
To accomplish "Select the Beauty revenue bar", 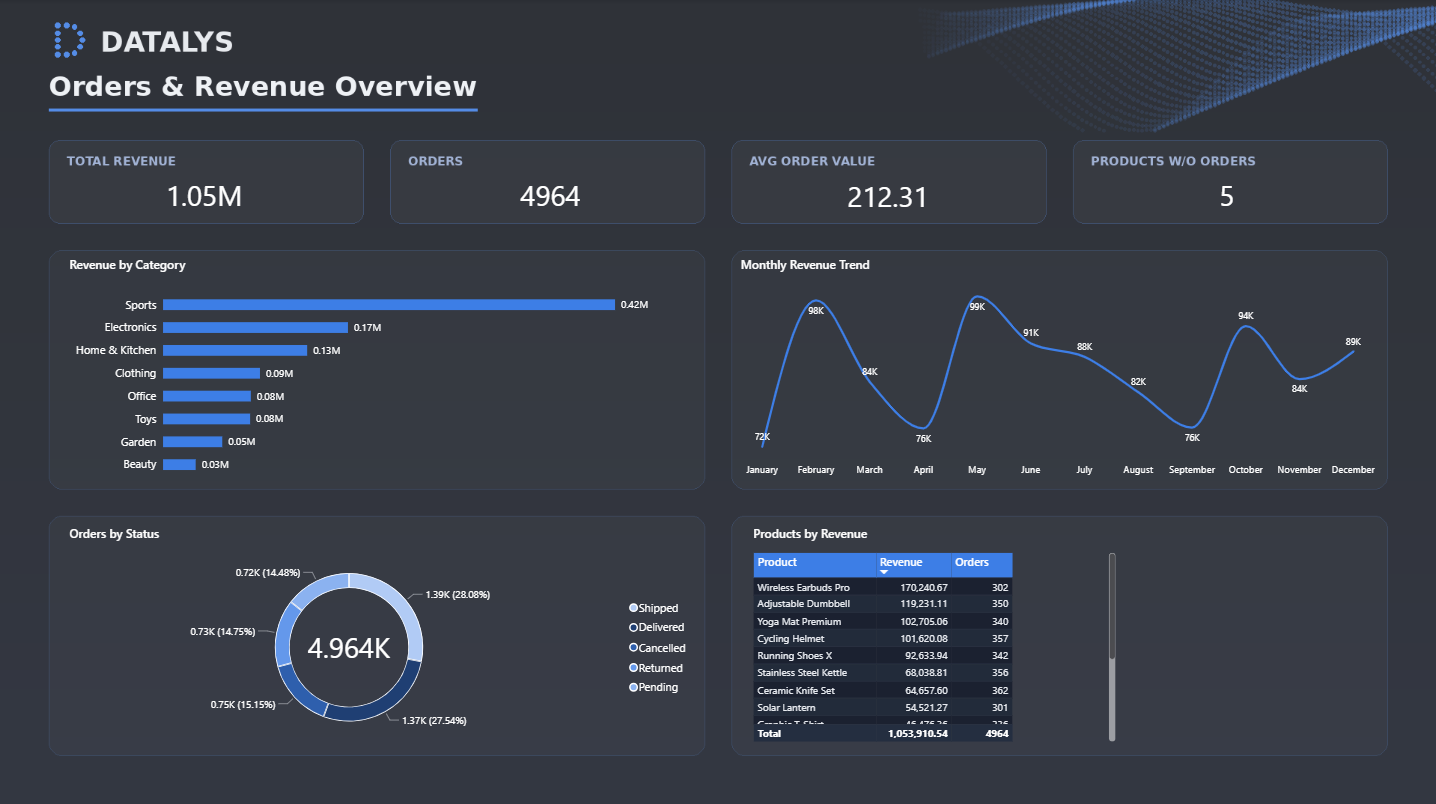I will tap(179, 465).
